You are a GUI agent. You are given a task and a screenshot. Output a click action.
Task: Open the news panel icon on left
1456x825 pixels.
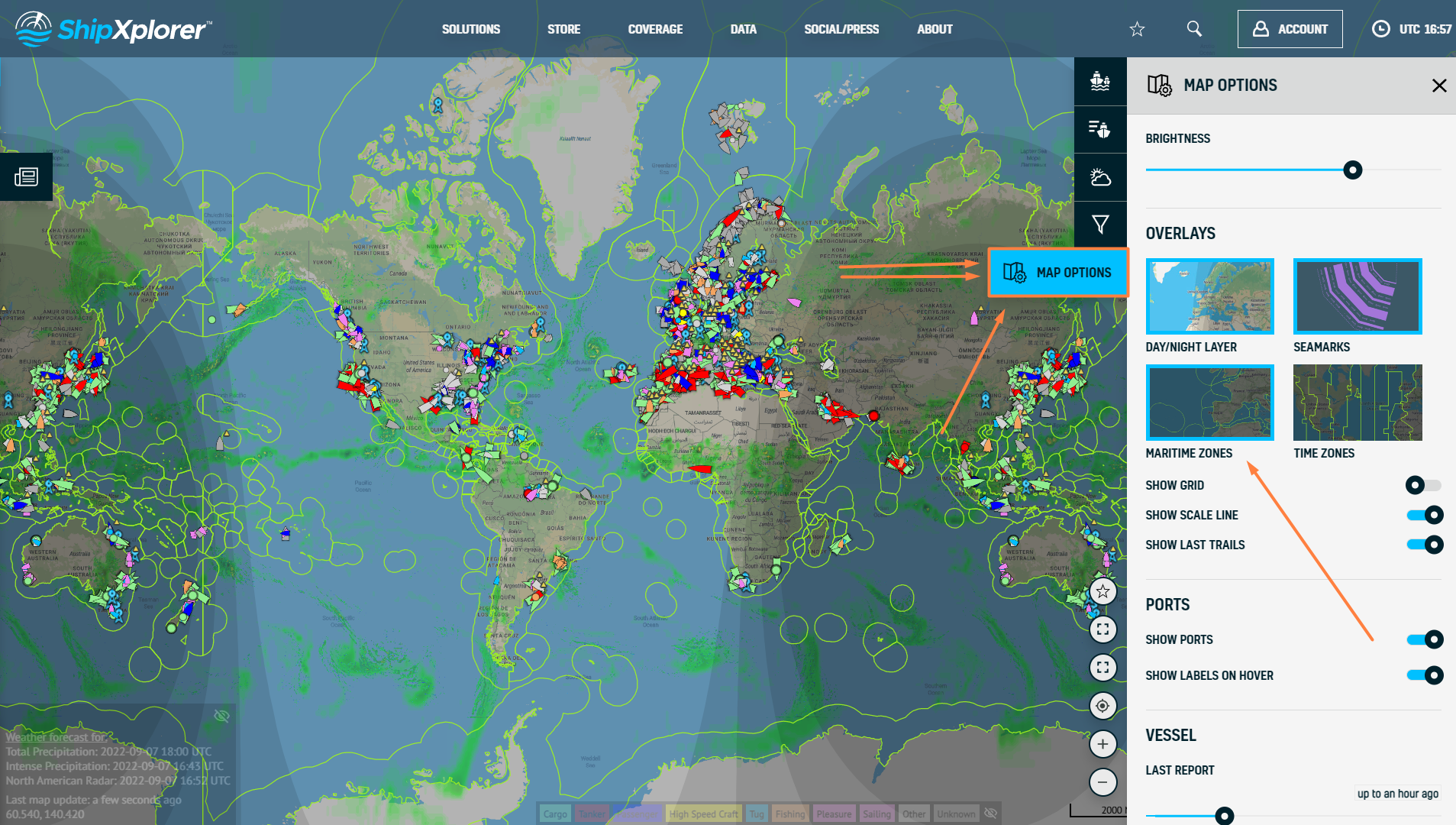[26, 177]
